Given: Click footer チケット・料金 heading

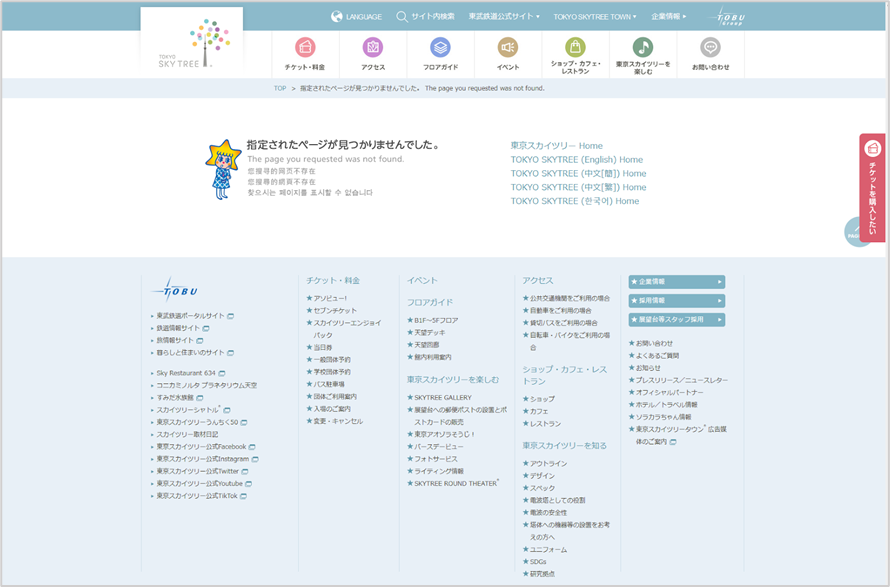Looking at the screenshot, I should pyautogui.click(x=333, y=280).
